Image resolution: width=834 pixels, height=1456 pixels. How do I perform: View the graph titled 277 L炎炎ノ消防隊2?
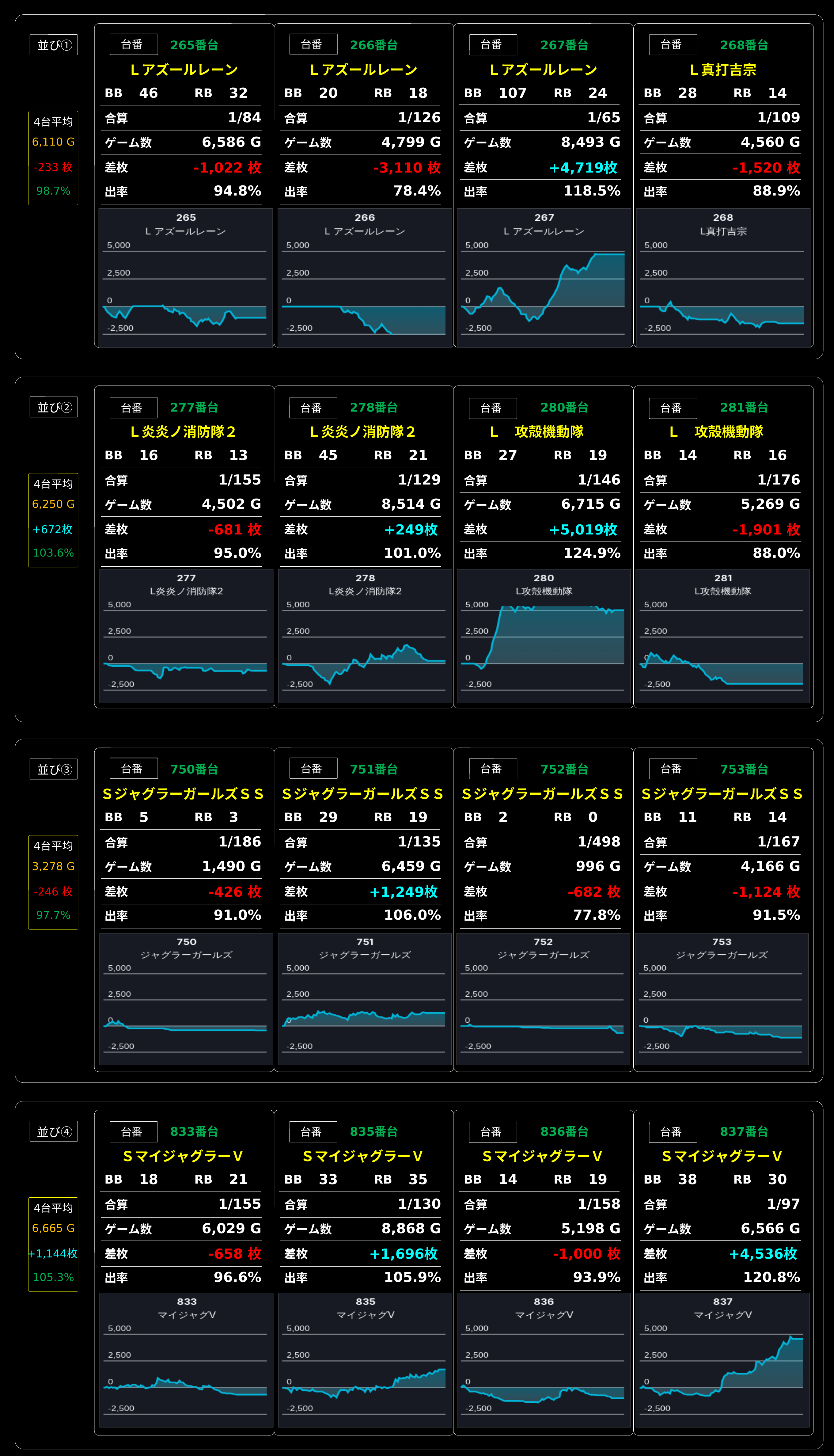(x=186, y=636)
